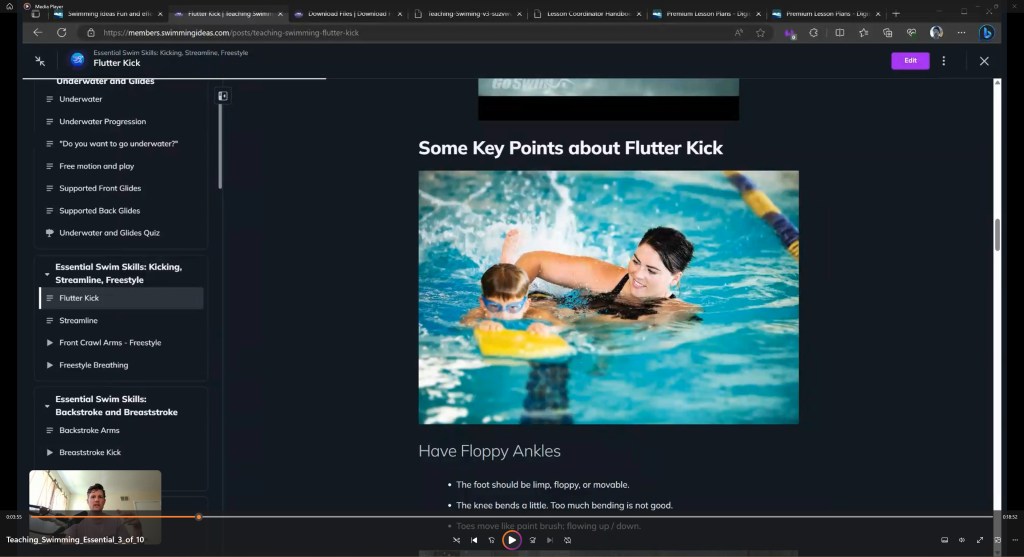Image resolution: width=1024 pixels, height=557 pixels.
Task: Open browser split screen icon
Action: tap(839, 33)
